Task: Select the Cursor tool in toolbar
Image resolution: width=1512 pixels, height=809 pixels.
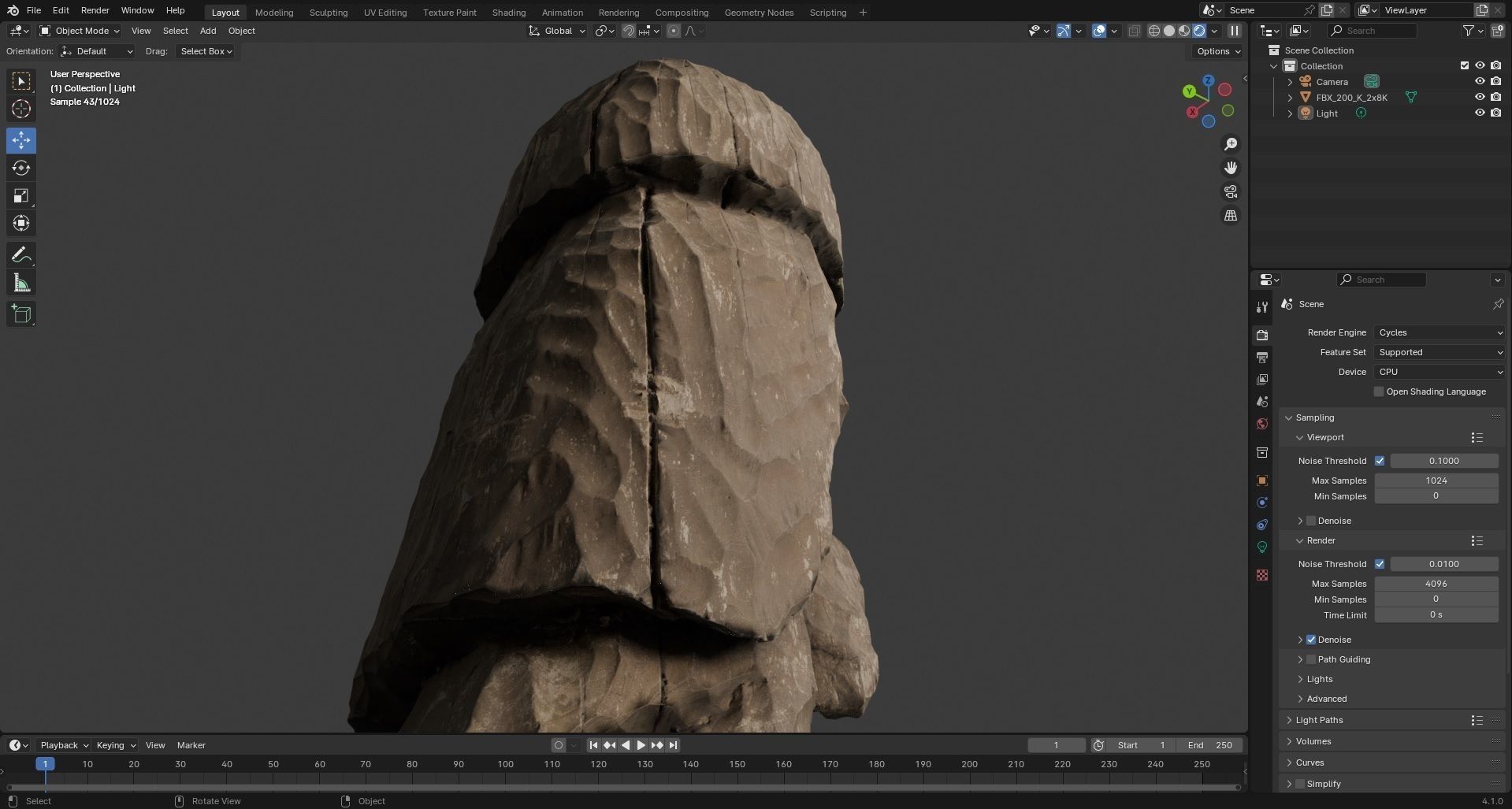Action: point(21,109)
